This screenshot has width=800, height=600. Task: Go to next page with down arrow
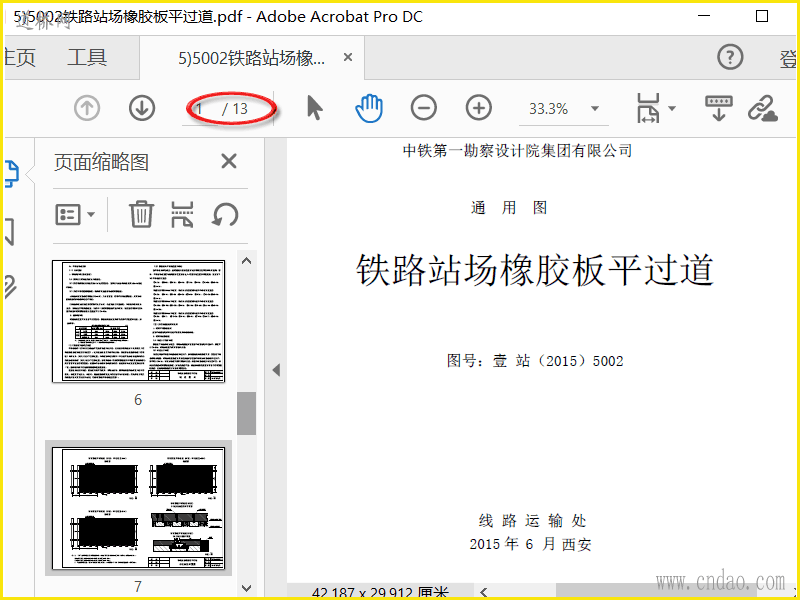tap(142, 108)
